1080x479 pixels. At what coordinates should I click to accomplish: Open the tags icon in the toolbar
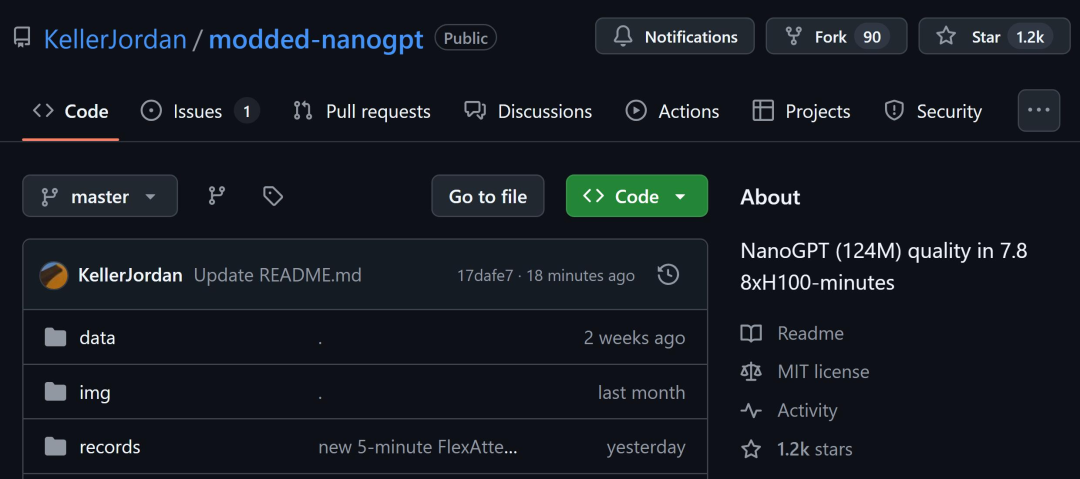tap(272, 196)
